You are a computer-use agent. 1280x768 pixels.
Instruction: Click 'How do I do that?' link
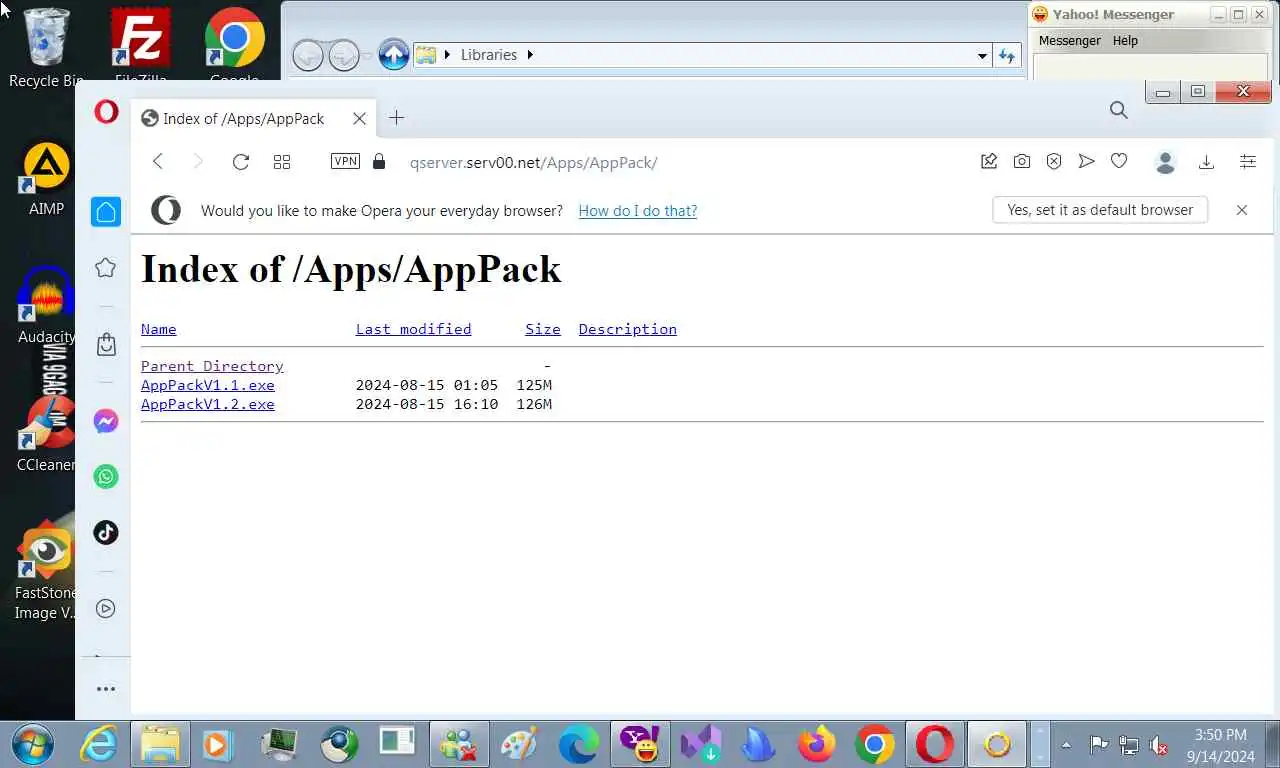coord(638,211)
